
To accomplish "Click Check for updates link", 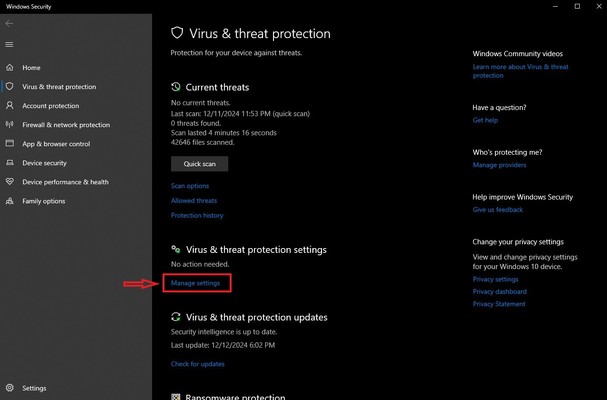I will pos(198,364).
